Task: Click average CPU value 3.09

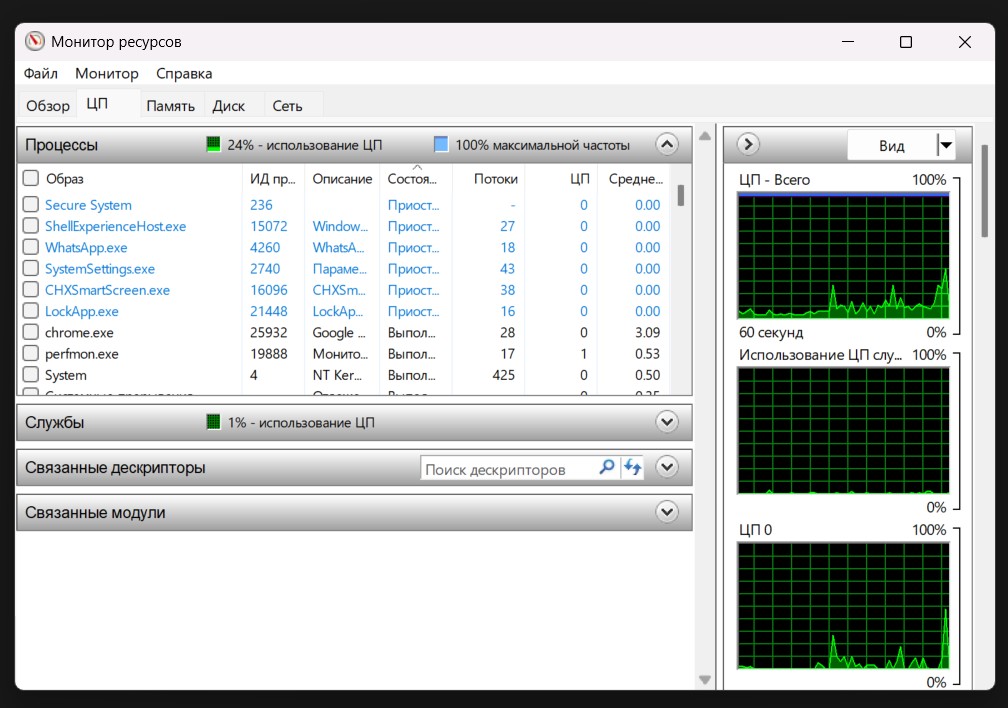Action: point(647,332)
